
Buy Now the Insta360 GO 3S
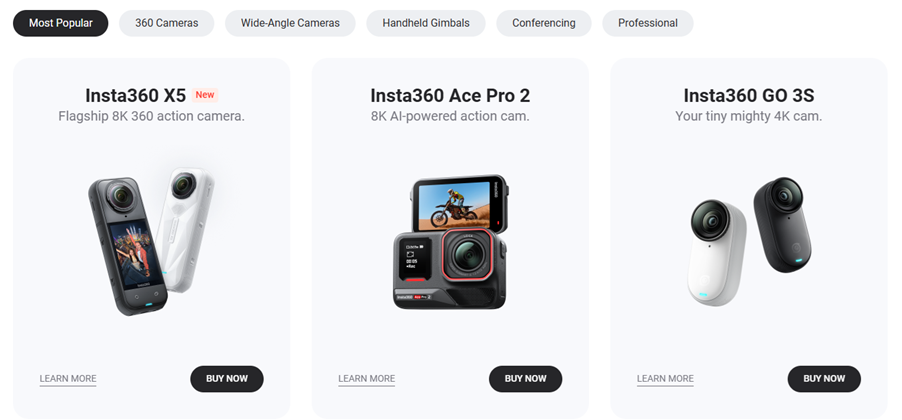pos(824,379)
